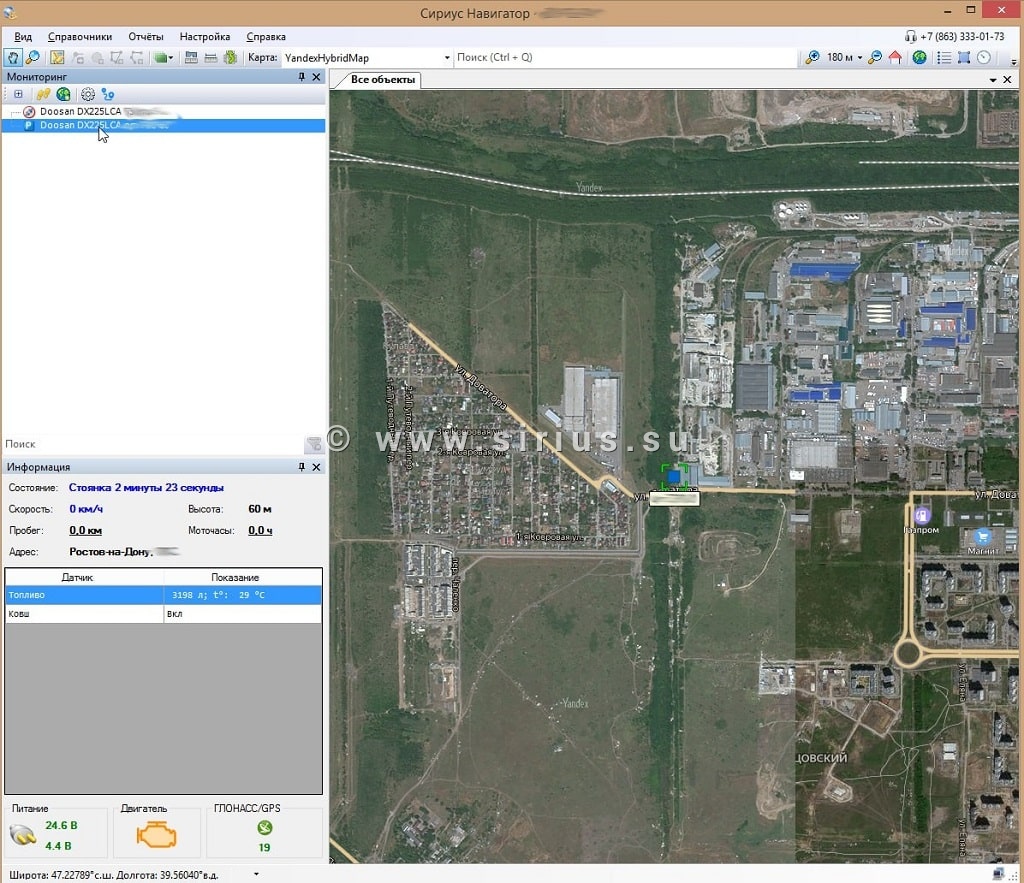Click the red house home icon

[x=895, y=58]
